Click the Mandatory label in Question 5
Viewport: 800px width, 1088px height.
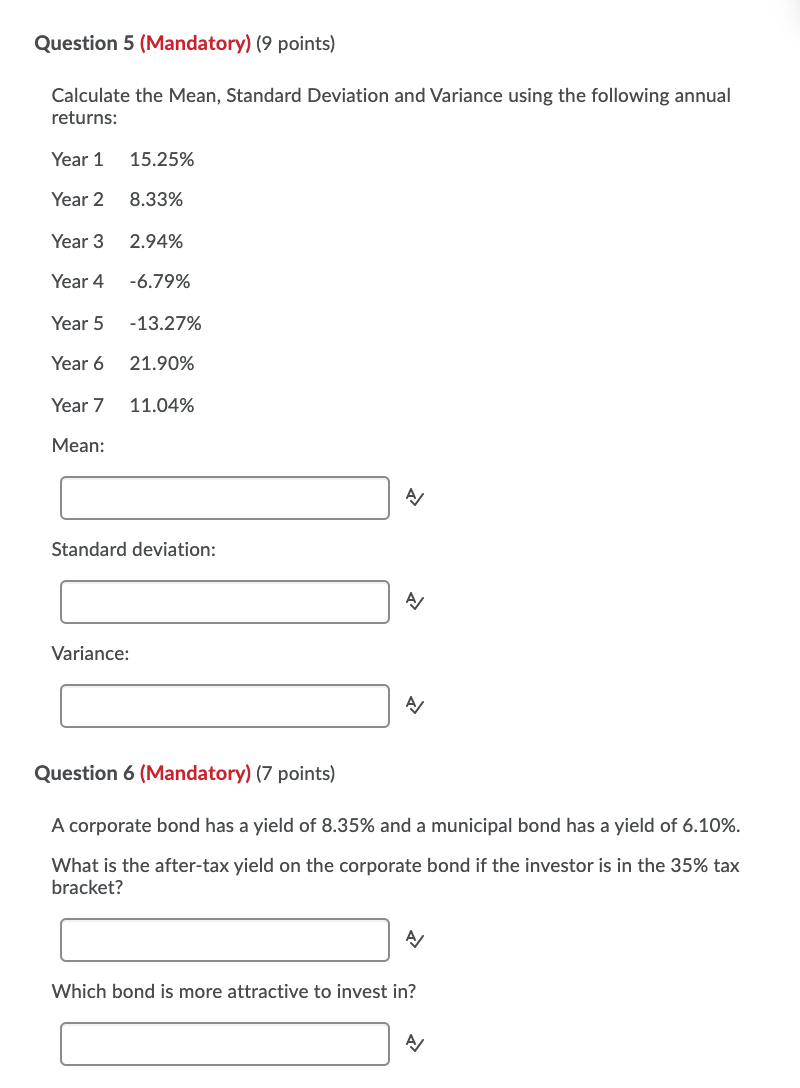196,43
